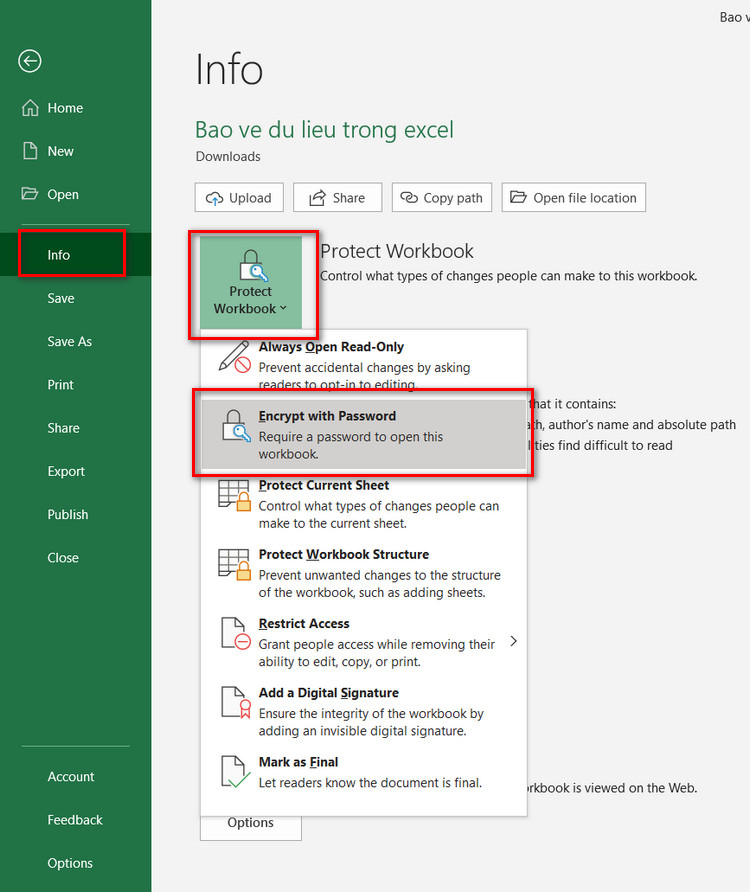Open Options at bottom of sidebar
750x892 pixels.
(76, 862)
